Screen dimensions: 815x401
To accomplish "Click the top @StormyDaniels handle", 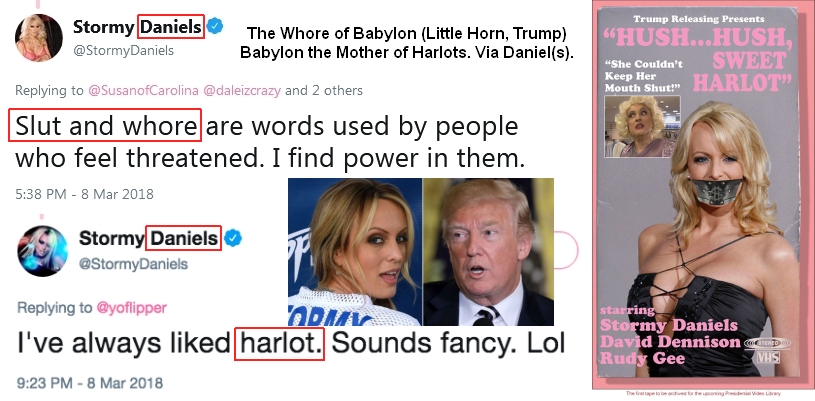I will [x=124, y=51].
